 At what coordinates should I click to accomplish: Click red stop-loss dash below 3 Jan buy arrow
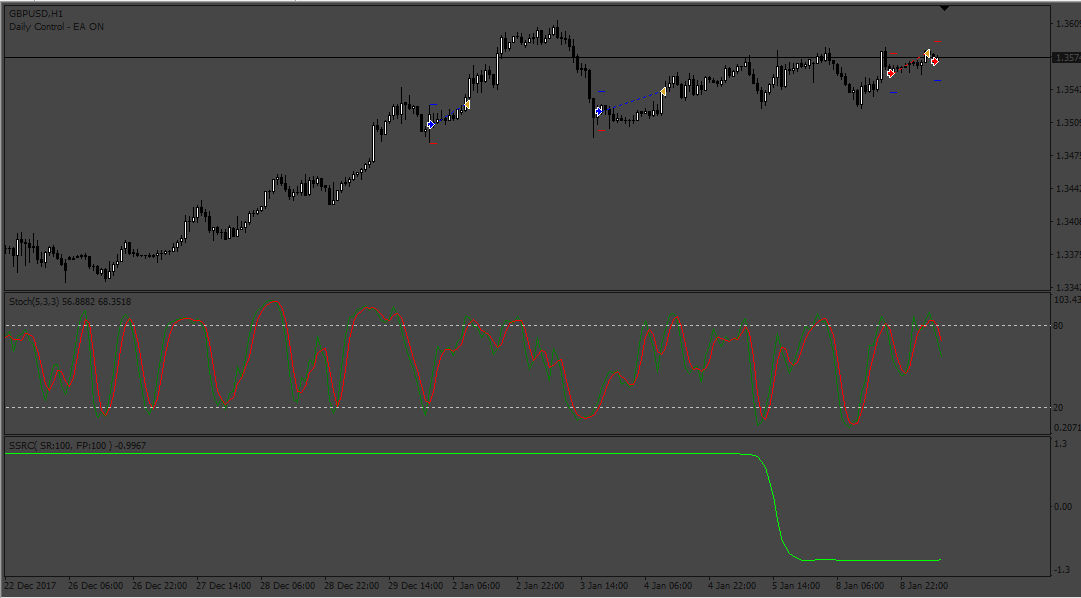(601, 130)
